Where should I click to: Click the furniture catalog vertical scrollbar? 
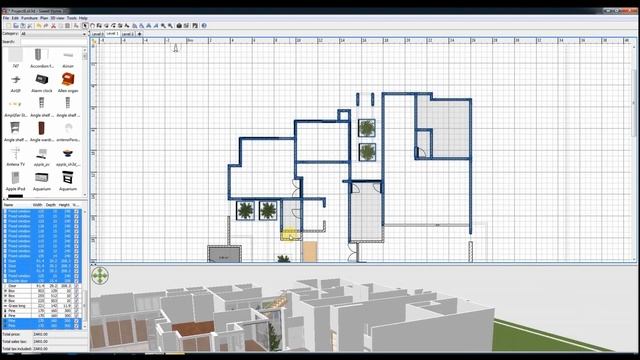(85, 122)
